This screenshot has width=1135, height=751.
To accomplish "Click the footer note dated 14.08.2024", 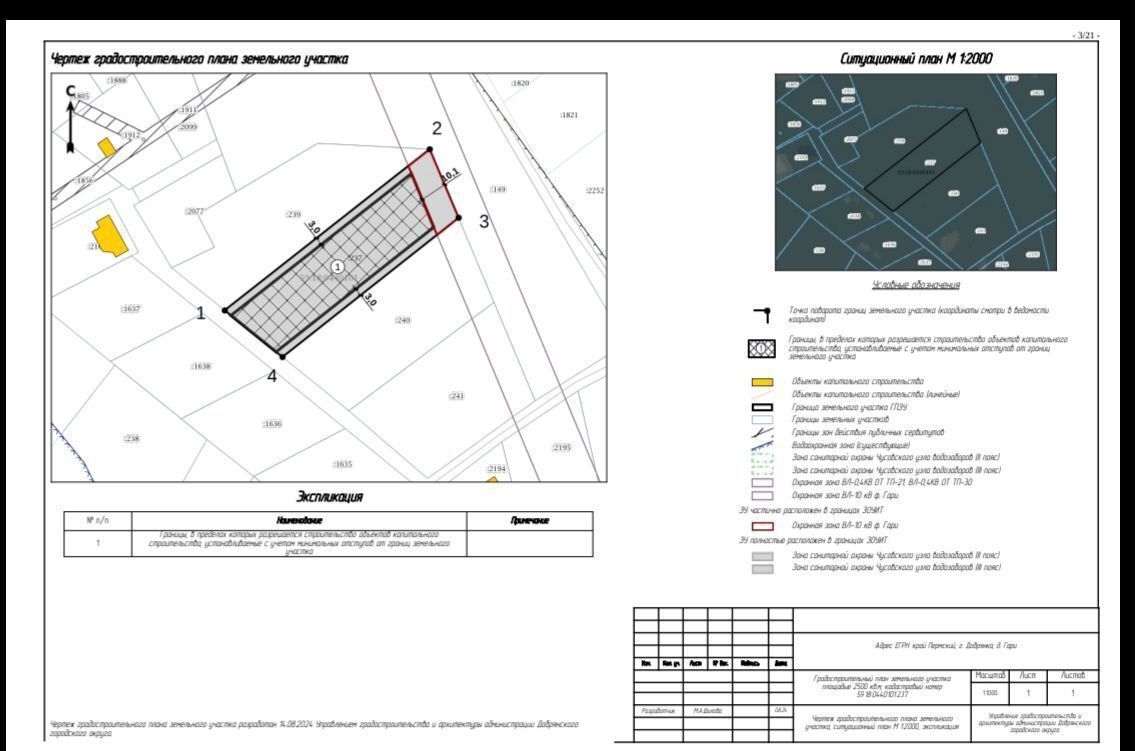I will tap(314, 729).
